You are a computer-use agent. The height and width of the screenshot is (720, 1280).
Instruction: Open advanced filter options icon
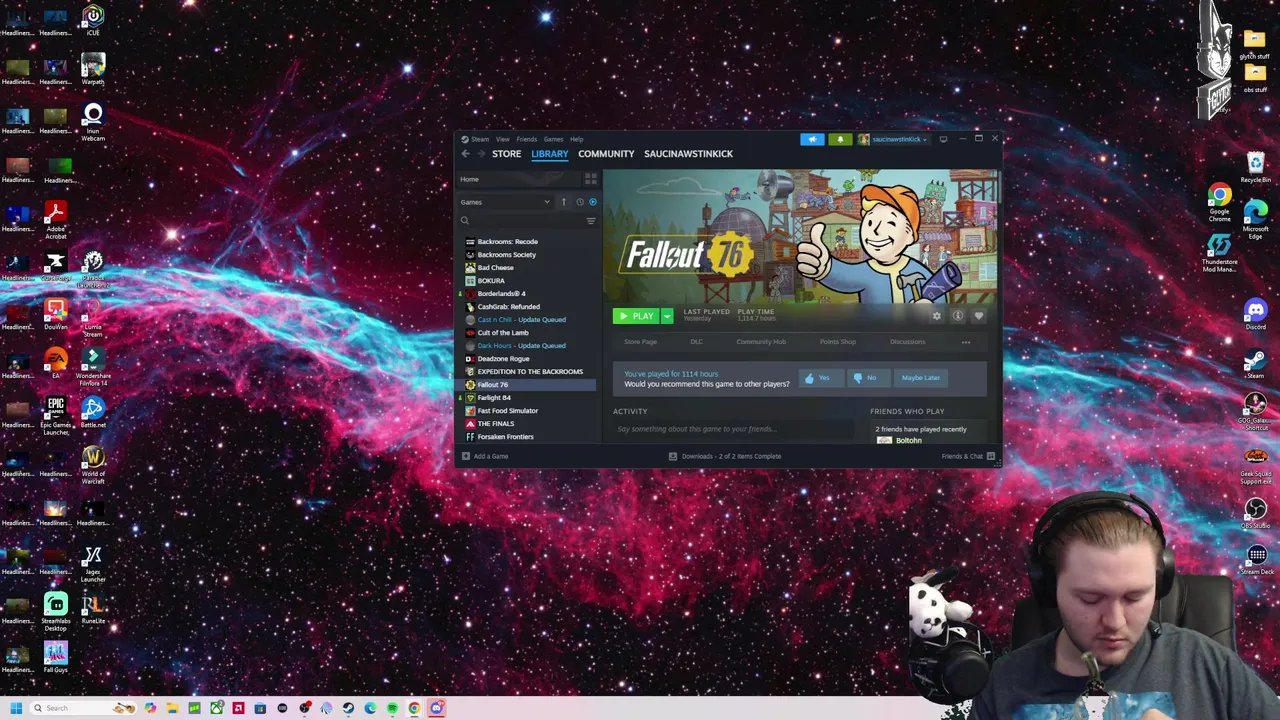tap(591, 221)
